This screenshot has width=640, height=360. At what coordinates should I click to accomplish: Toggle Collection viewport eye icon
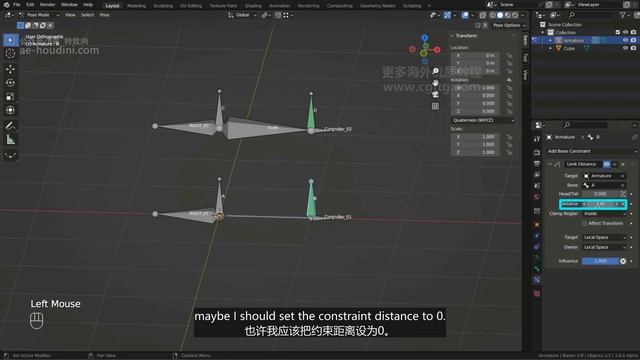click(625, 32)
